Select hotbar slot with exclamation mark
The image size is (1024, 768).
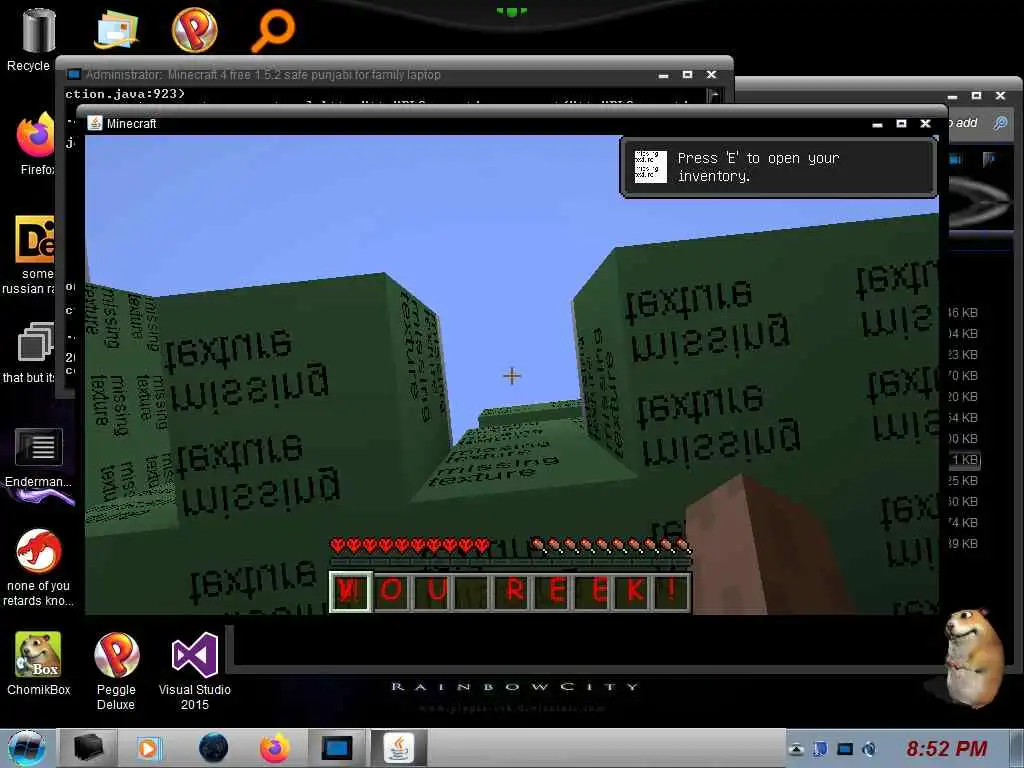pos(672,592)
